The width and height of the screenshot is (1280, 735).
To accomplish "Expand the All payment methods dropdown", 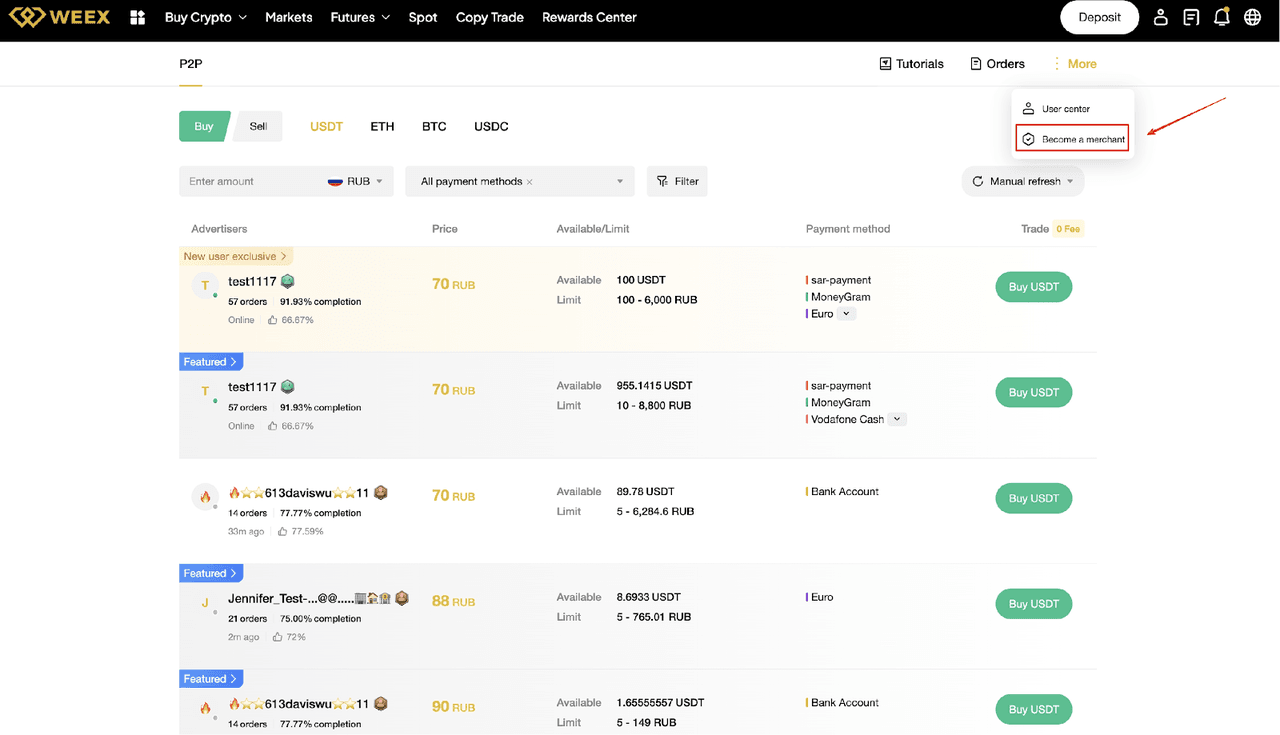I will point(619,181).
